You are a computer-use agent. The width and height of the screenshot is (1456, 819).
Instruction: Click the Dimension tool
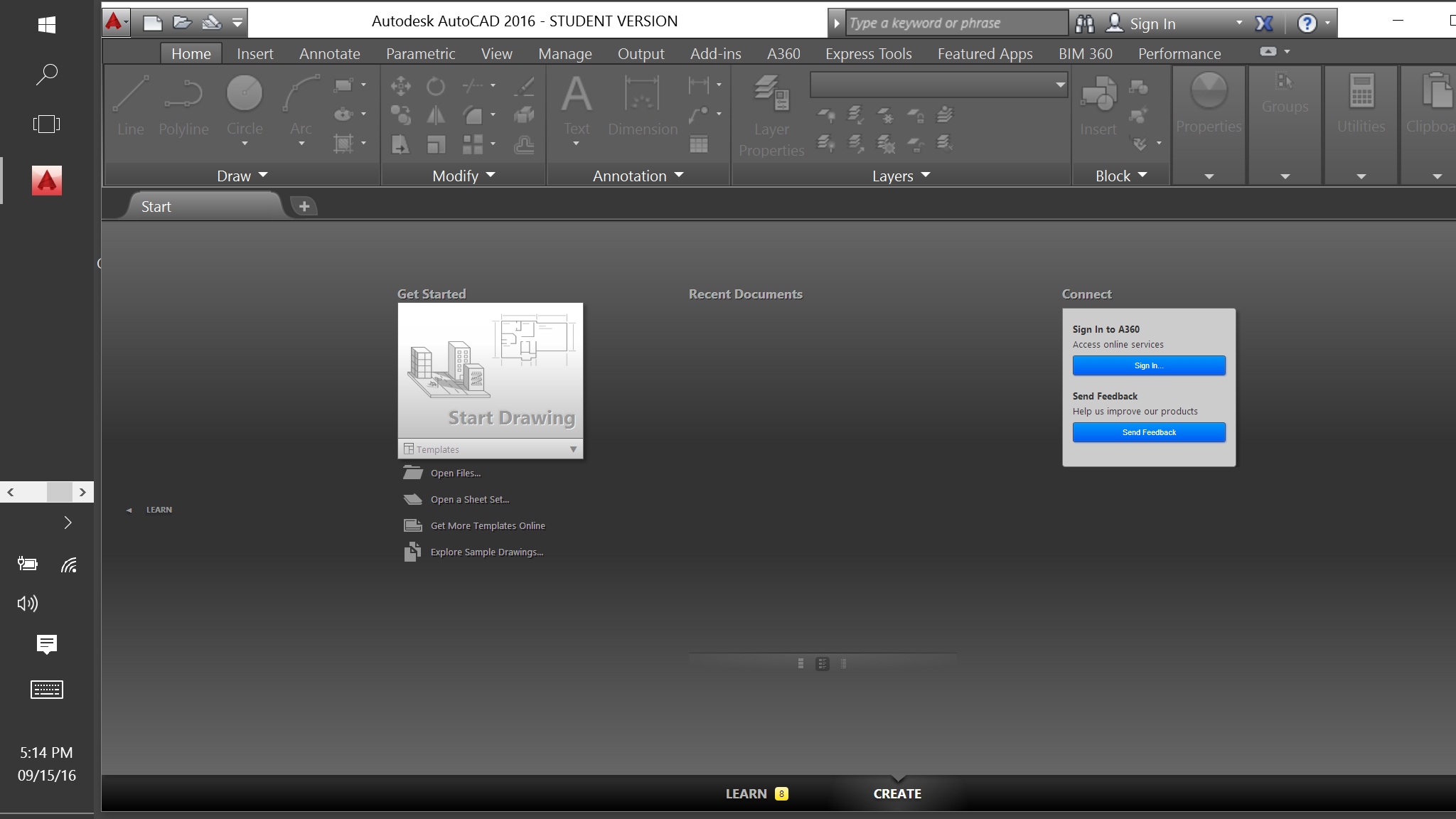point(643,107)
